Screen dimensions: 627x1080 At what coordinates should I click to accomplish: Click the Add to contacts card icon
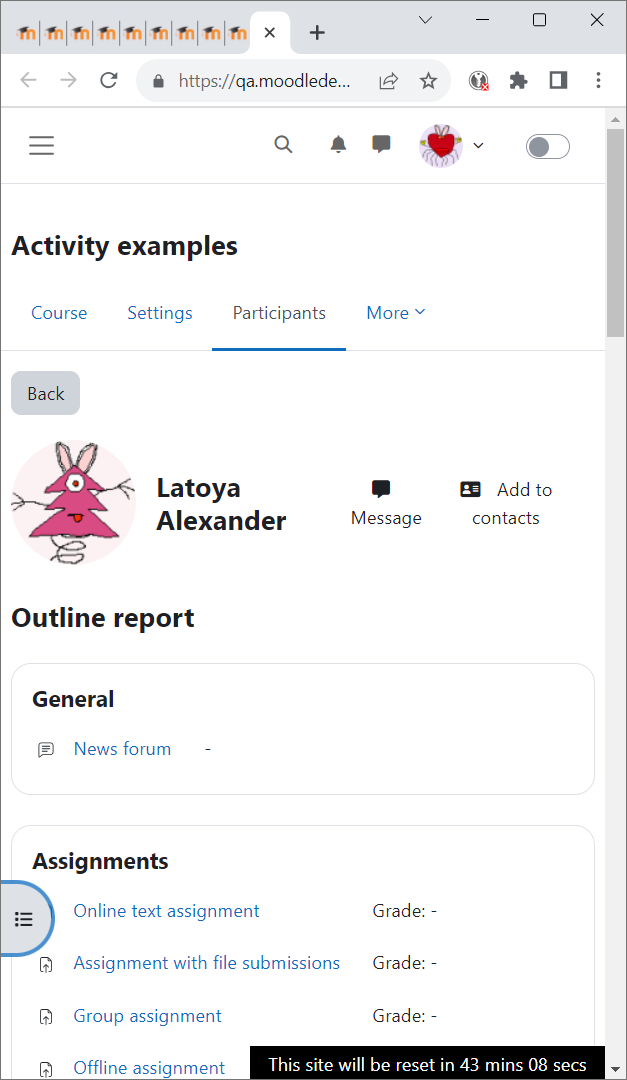click(x=471, y=489)
